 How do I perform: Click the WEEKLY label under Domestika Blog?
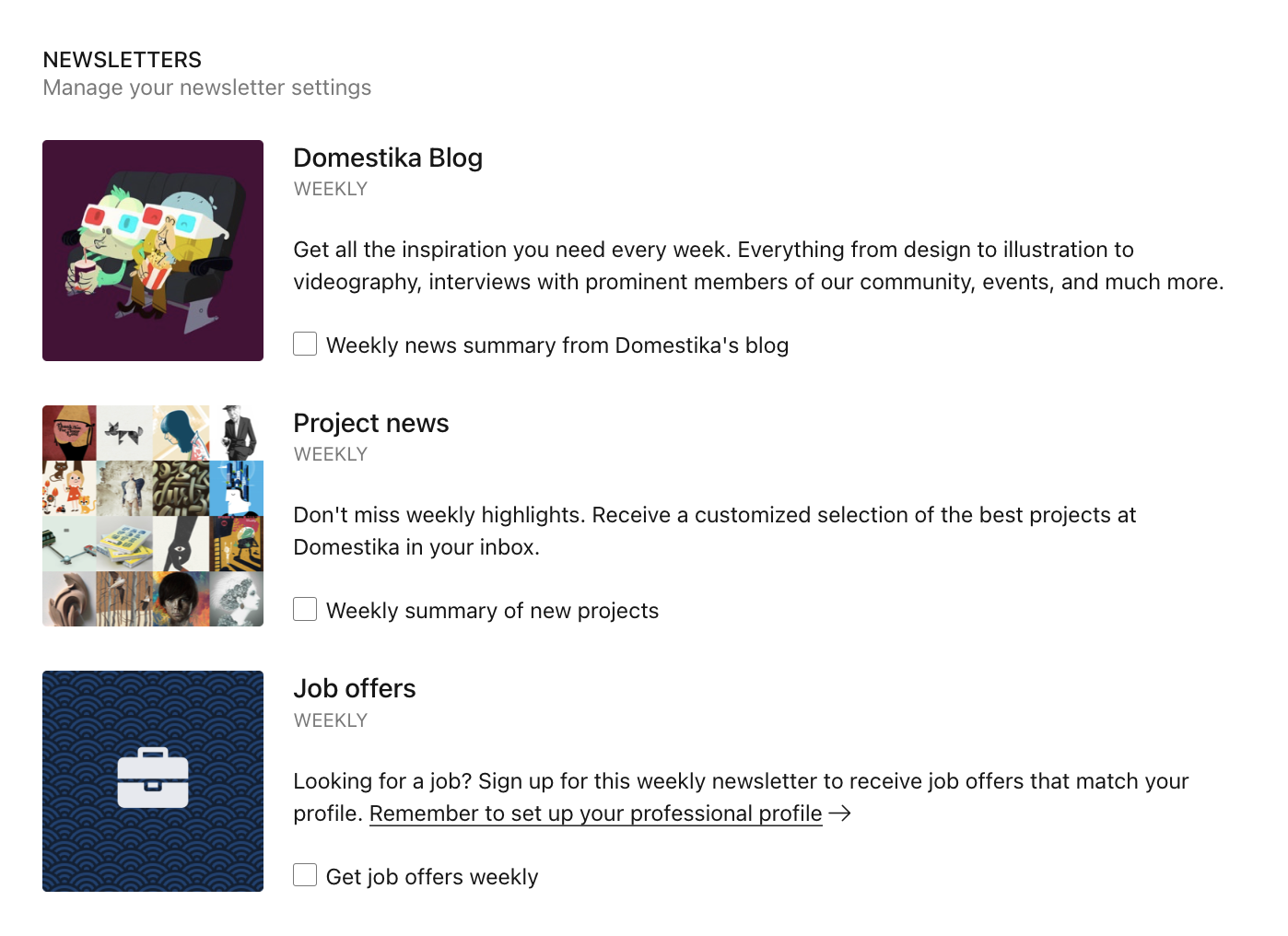[x=331, y=189]
